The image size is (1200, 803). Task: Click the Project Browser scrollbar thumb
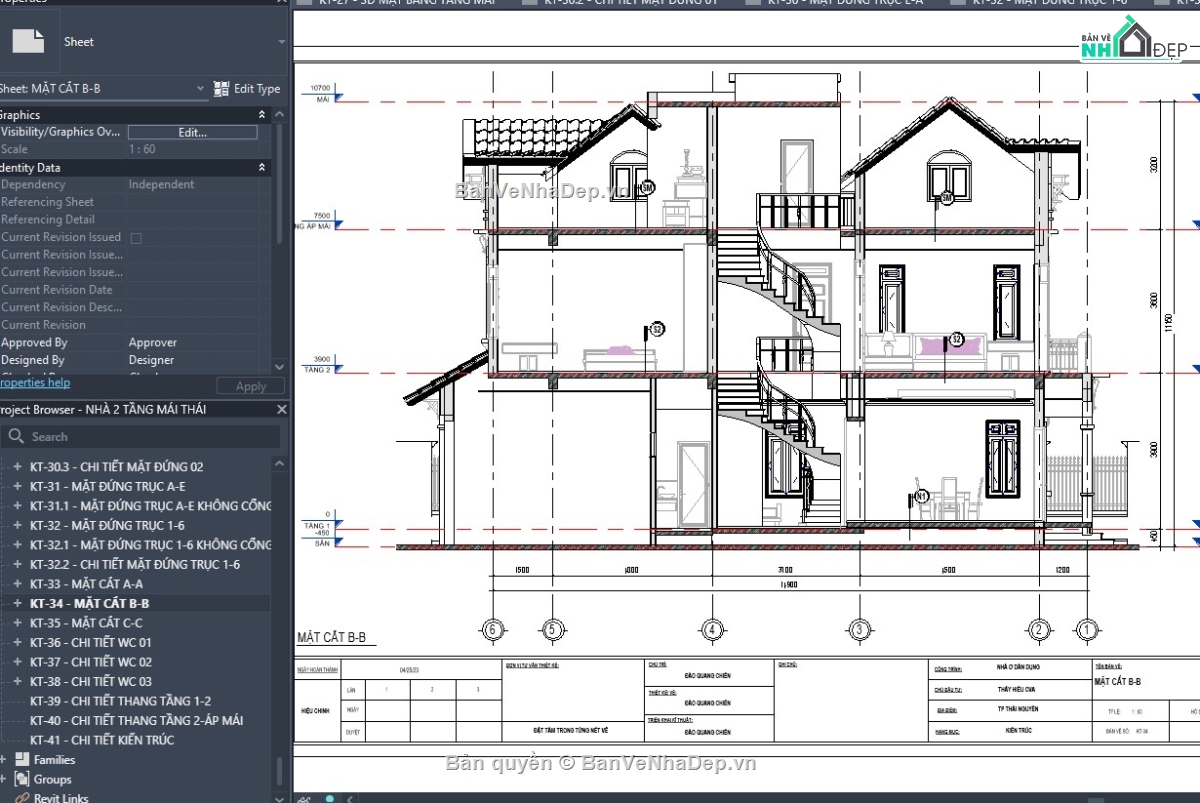click(279, 771)
